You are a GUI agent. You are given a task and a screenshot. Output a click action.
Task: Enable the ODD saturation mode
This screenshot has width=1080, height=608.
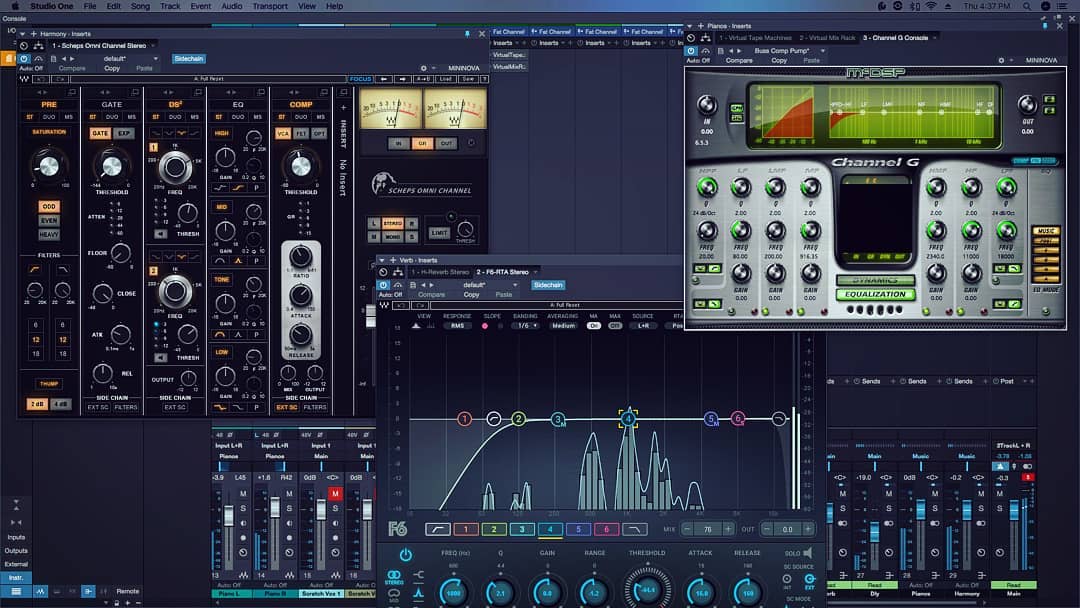[49, 207]
